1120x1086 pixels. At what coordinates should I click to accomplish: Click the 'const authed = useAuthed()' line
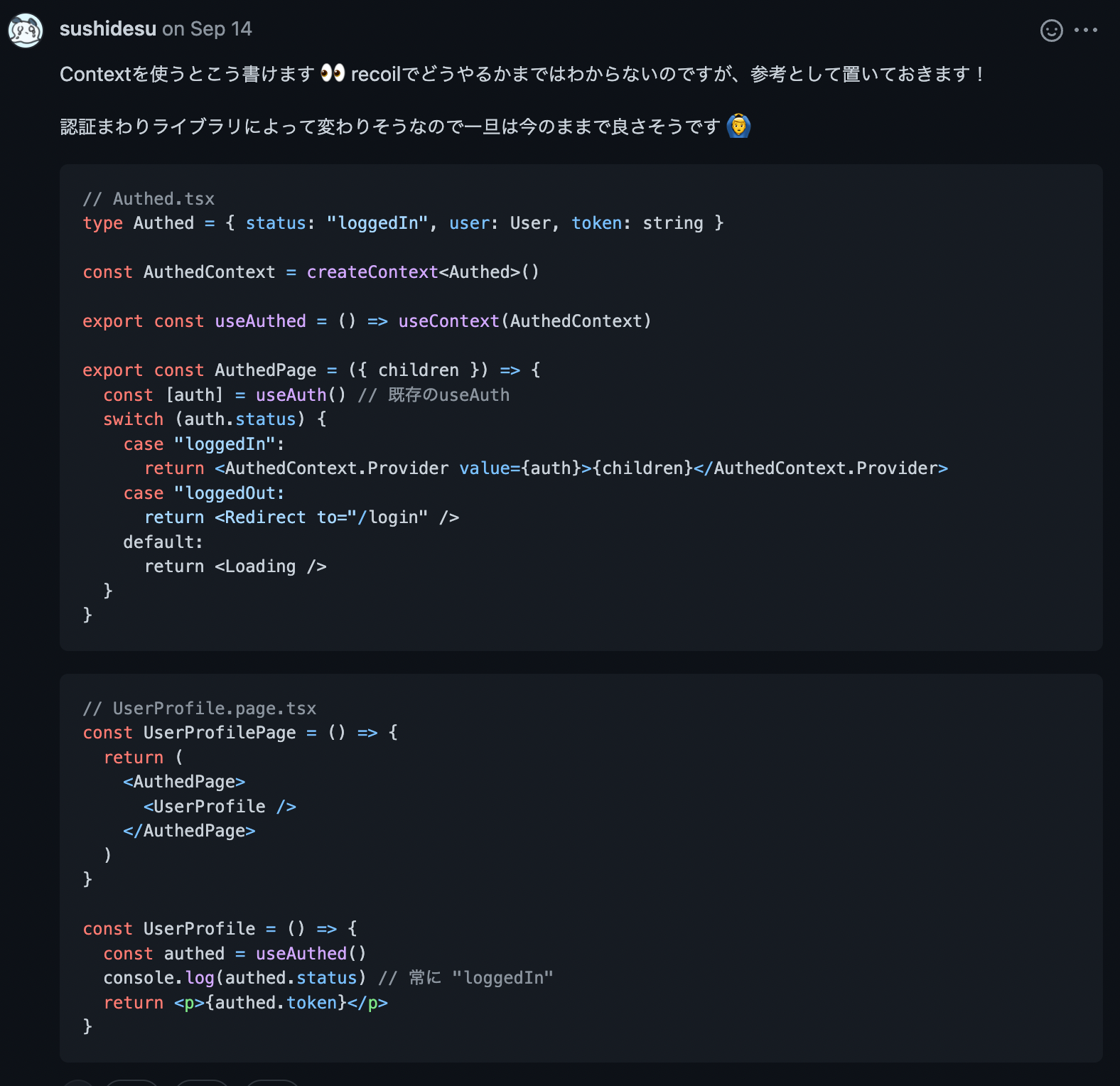235,954
